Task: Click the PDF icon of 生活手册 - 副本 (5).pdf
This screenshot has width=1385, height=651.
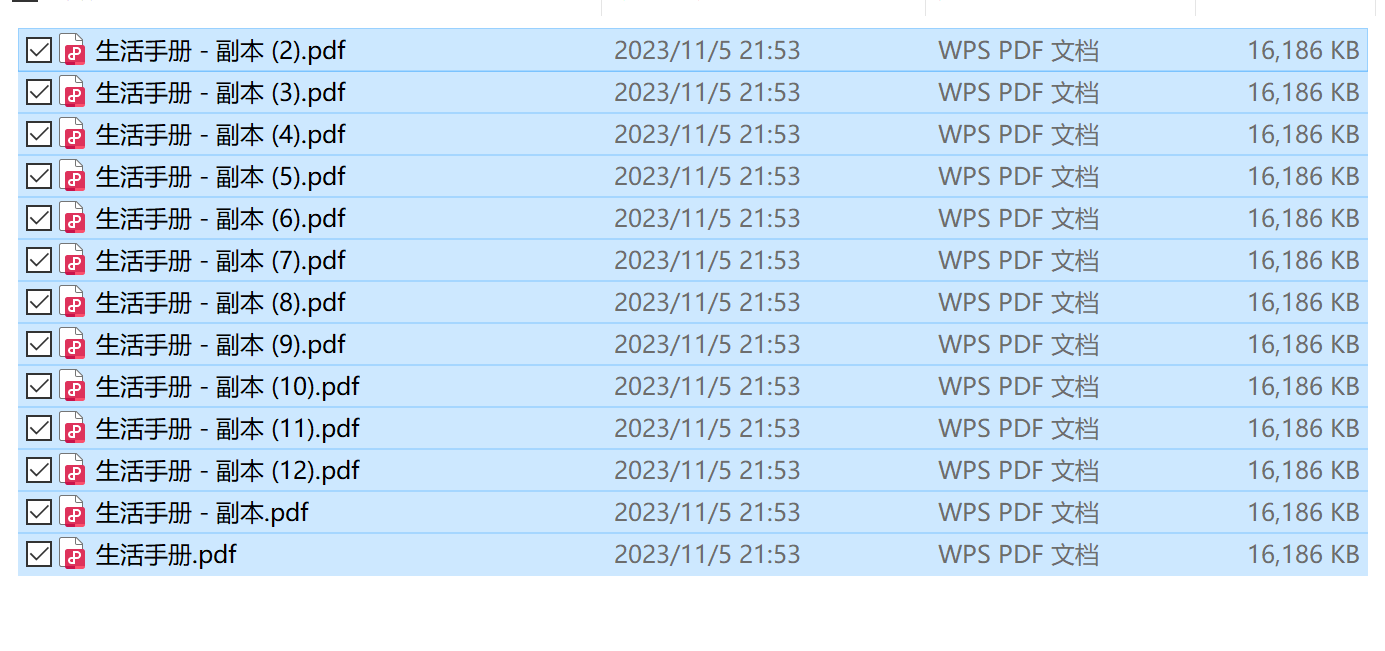Action: (72, 176)
